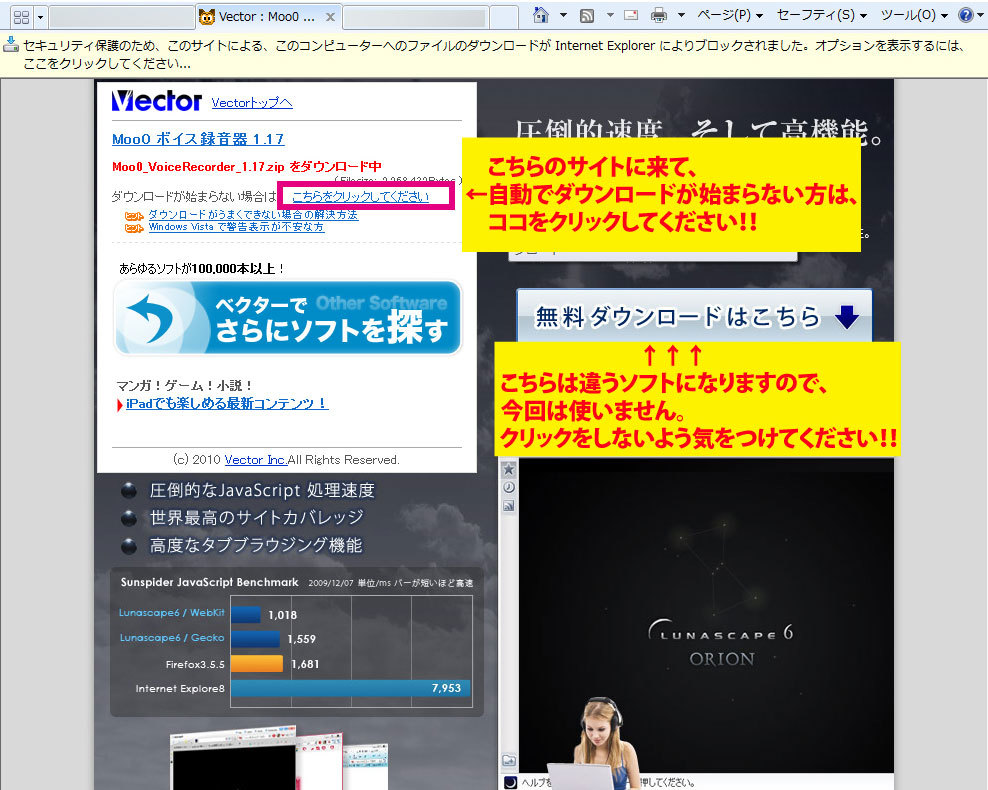Open ダウンロードがうまくできない場合の解決方法 link
Image resolution: width=988 pixels, height=790 pixels.
[x=253, y=215]
